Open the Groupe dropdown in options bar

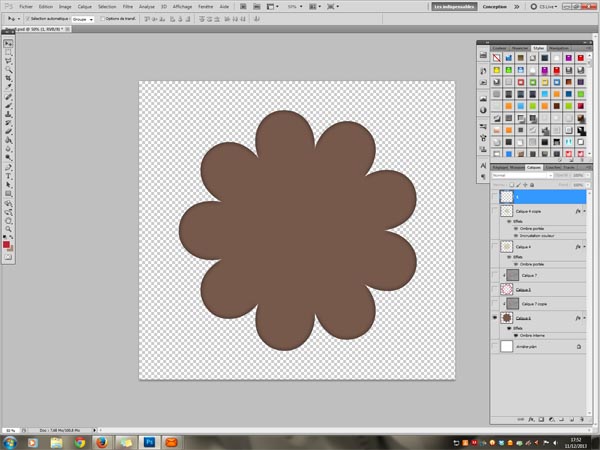[83, 19]
